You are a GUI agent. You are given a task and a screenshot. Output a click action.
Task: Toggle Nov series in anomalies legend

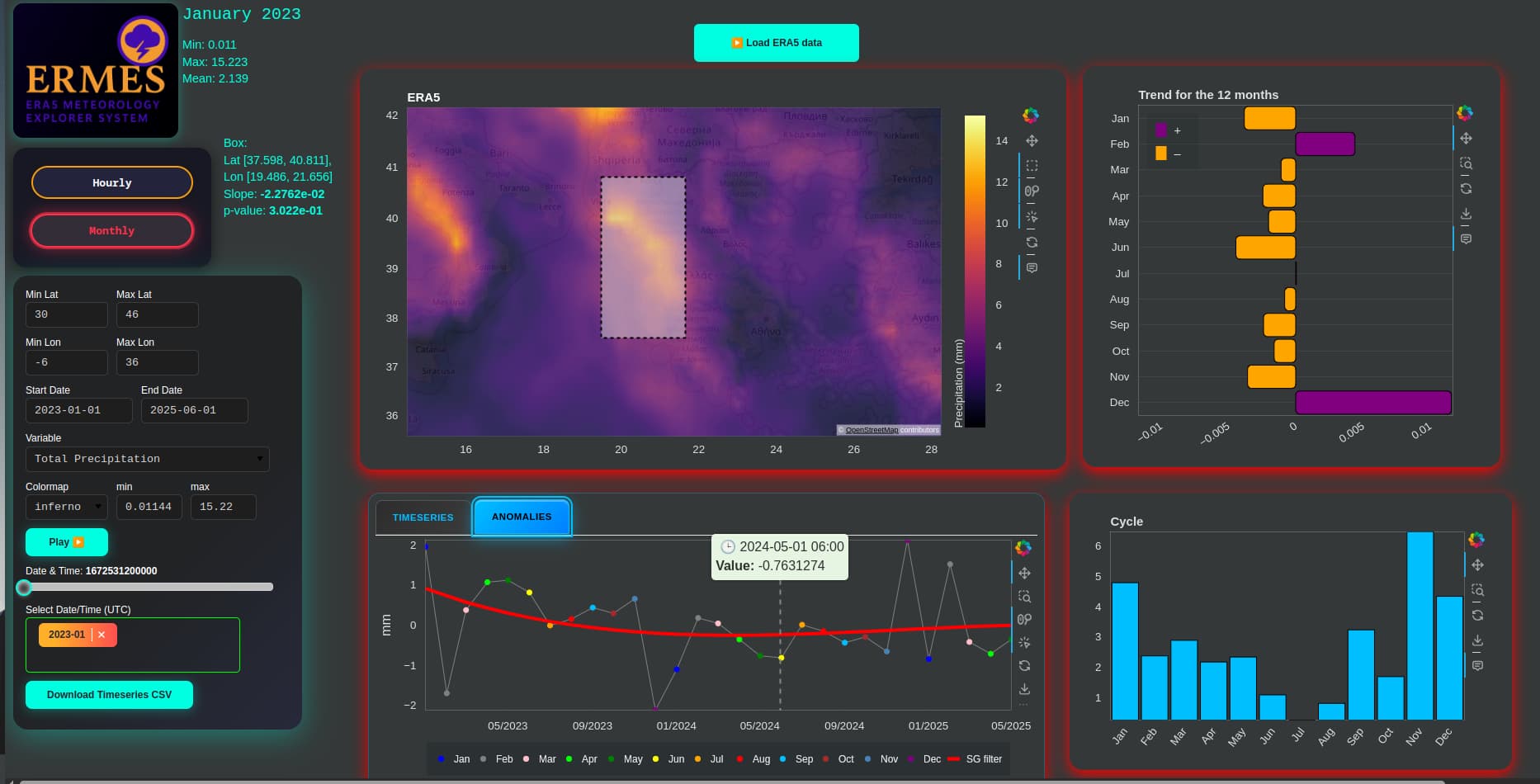pos(881,759)
